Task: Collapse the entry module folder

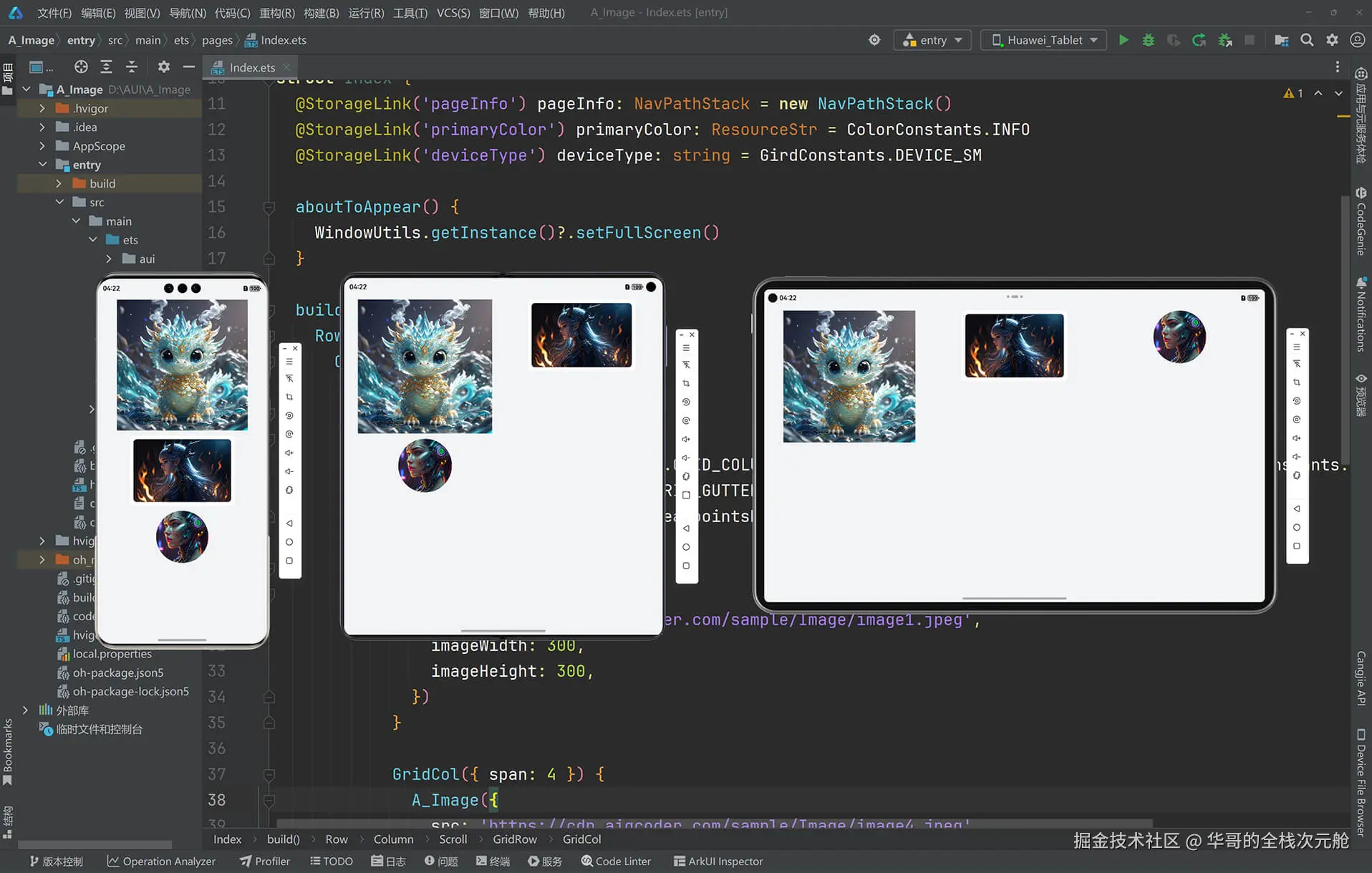Action: tap(42, 165)
